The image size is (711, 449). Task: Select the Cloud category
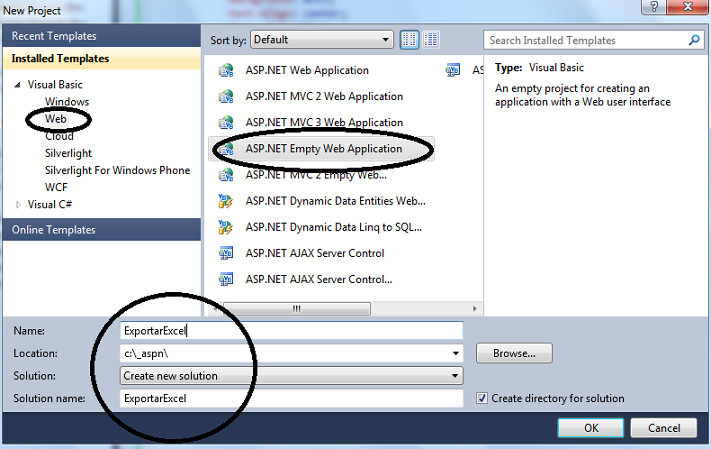pyautogui.click(x=59, y=136)
